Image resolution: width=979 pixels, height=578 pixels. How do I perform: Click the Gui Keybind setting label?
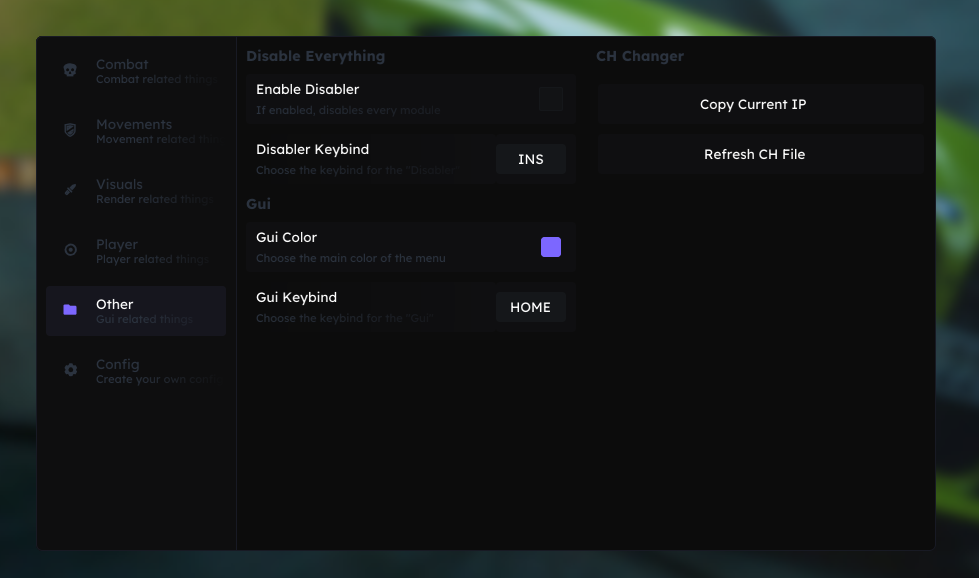point(296,298)
